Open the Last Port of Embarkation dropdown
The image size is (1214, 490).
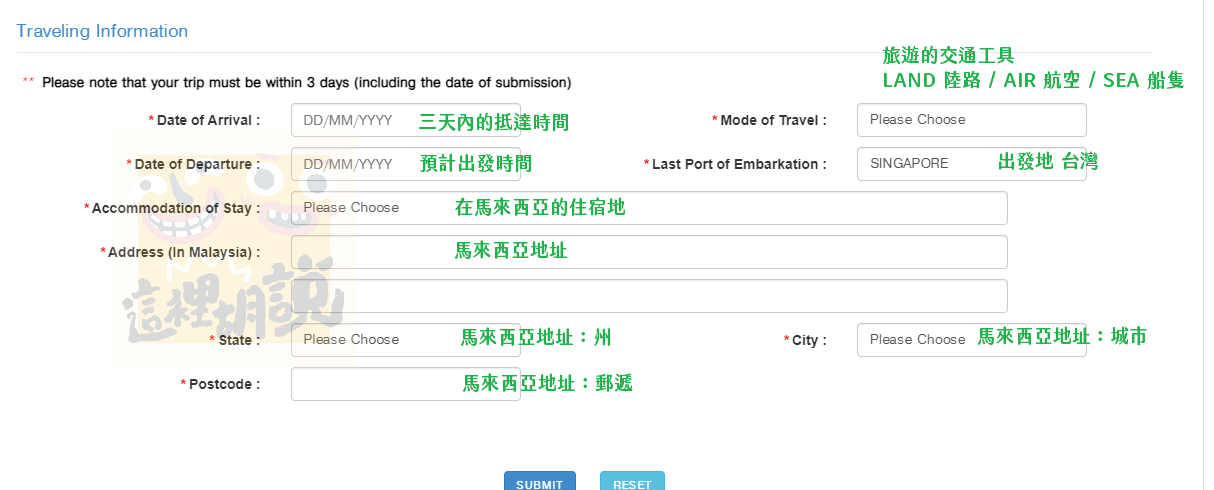coord(971,164)
